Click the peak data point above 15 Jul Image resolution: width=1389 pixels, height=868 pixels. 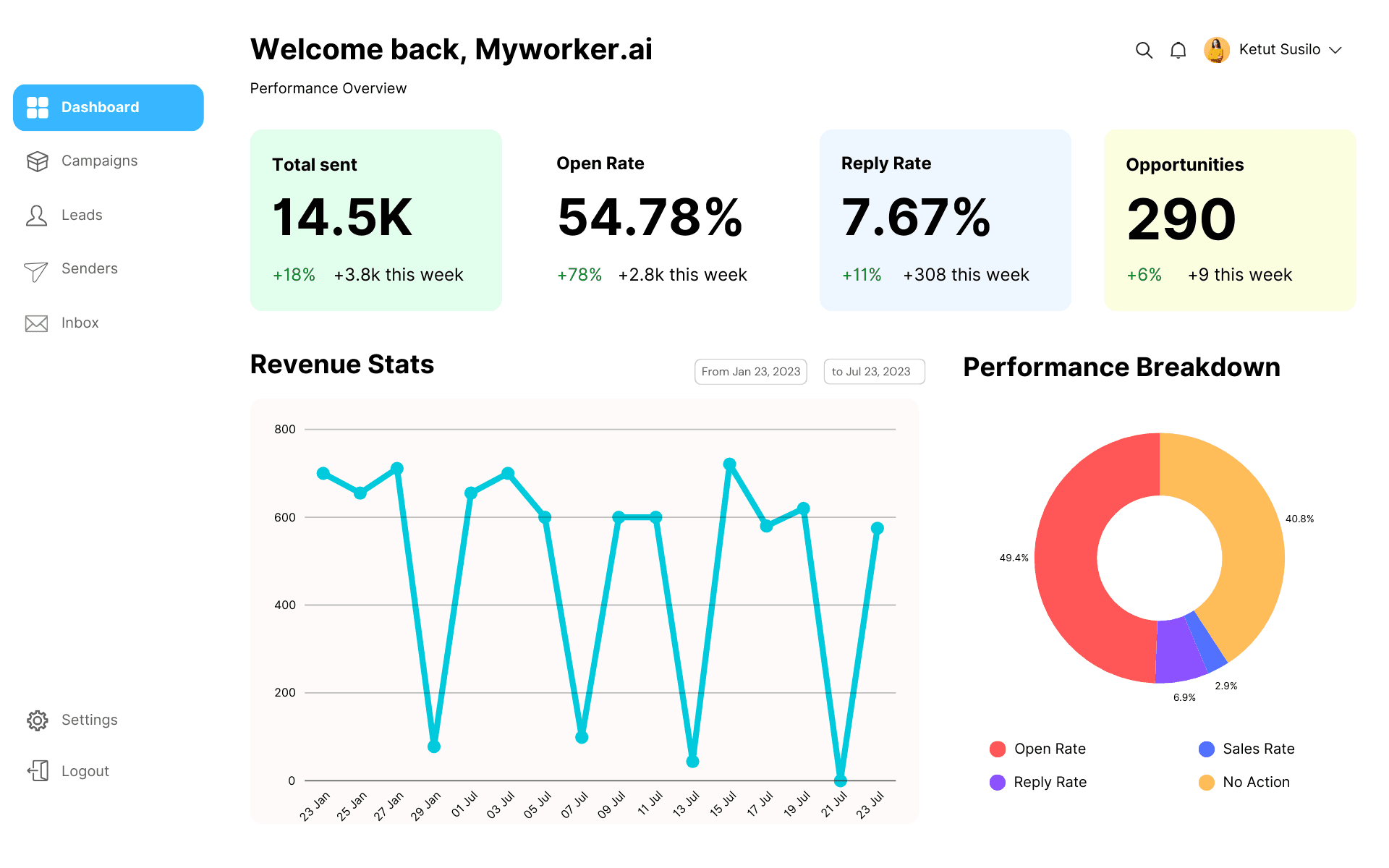tap(730, 464)
